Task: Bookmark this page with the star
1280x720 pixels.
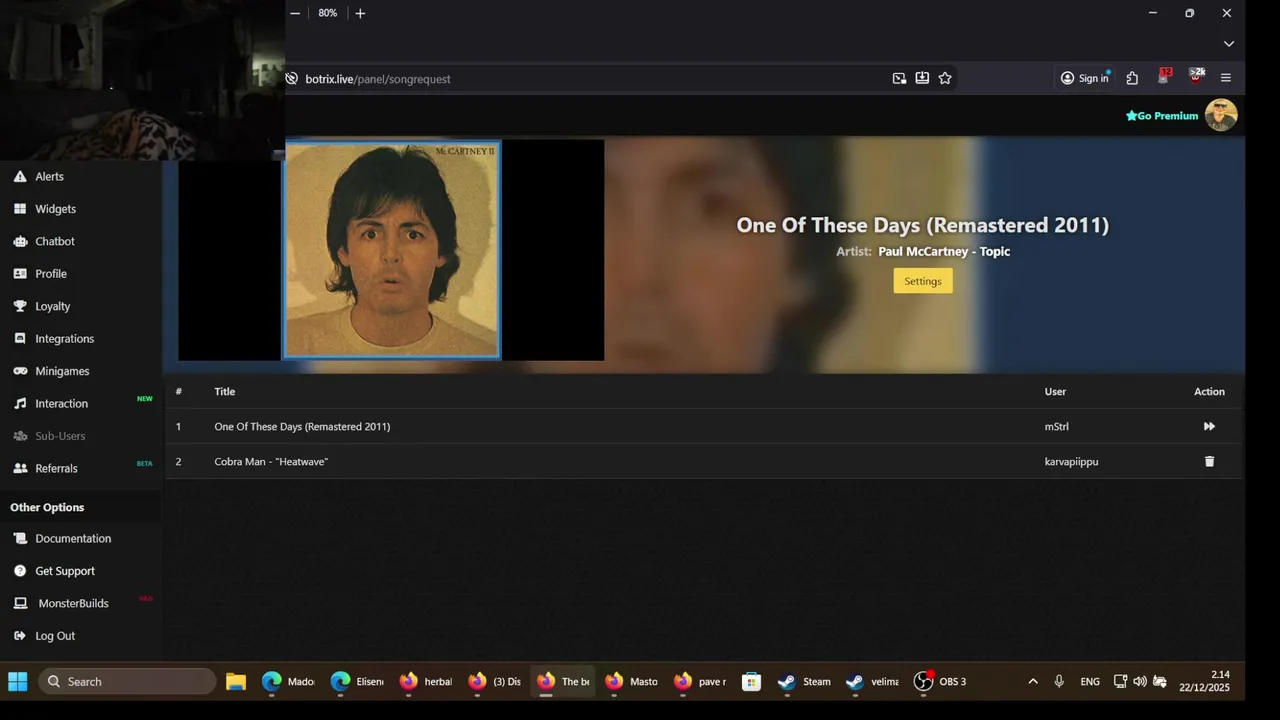Action: coord(945,78)
